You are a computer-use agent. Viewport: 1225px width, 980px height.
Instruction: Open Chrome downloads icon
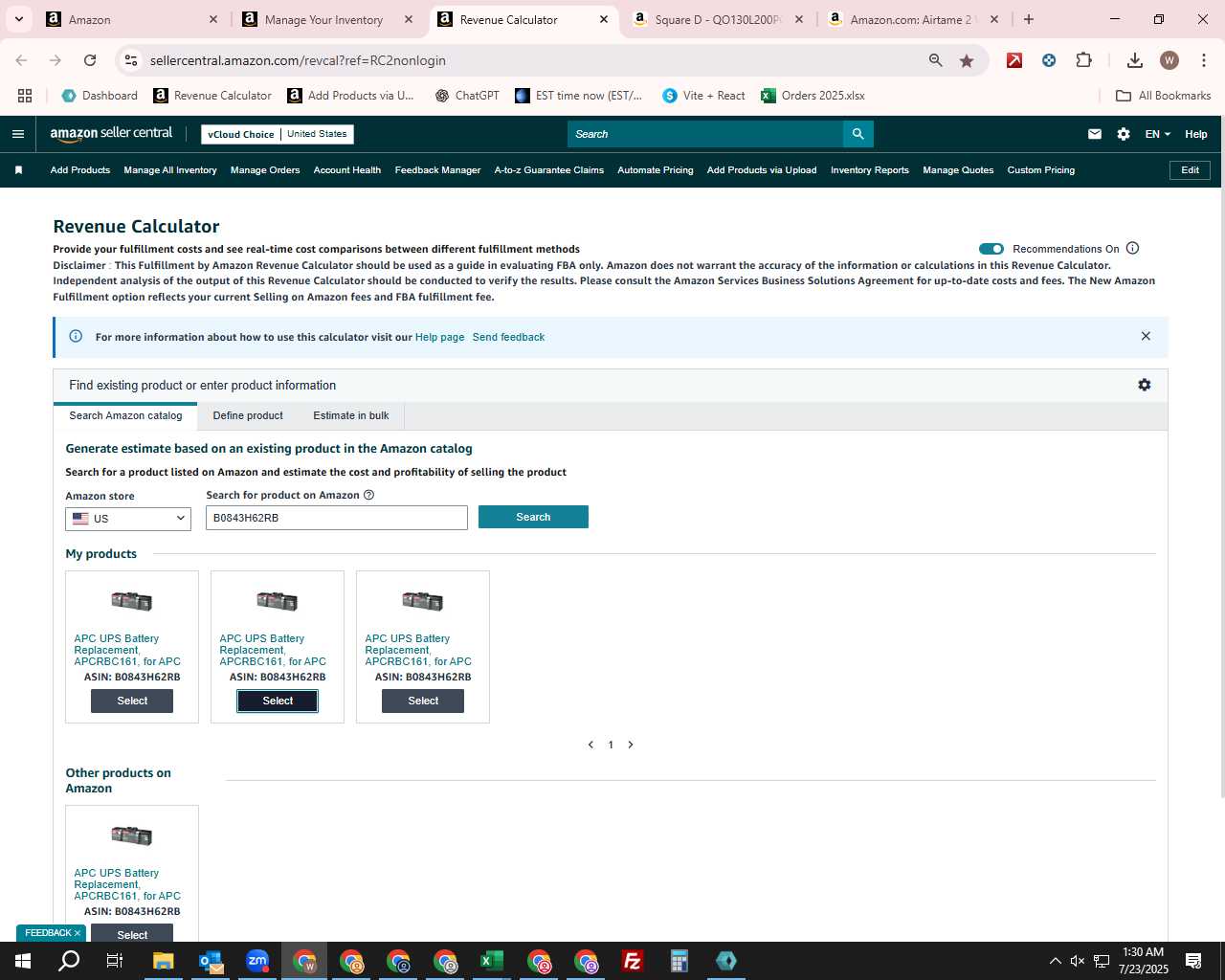click(1135, 60)
